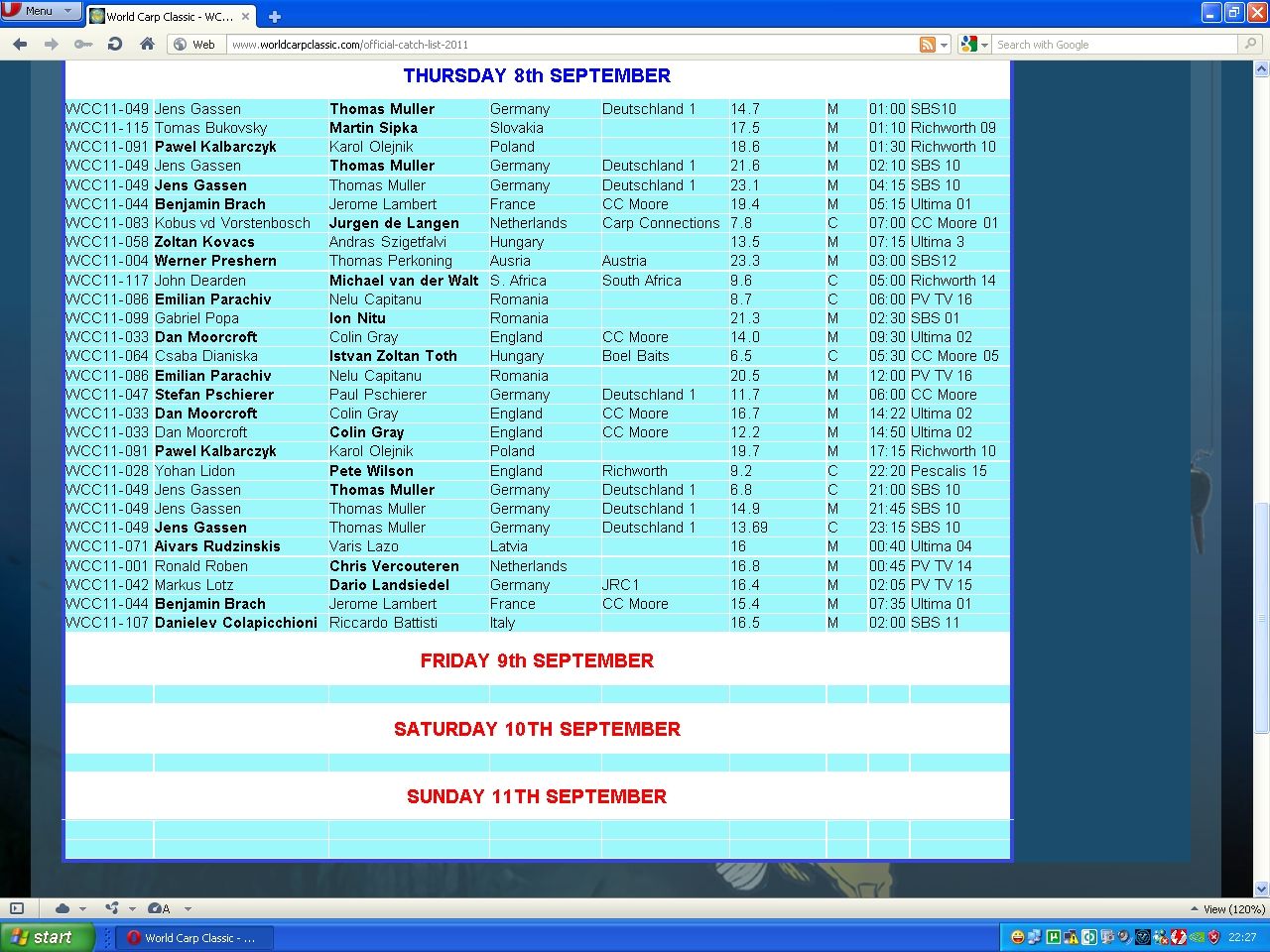
Task: Open a new tab with plus button
Action: pyautogui.click(x=275, y=16)
